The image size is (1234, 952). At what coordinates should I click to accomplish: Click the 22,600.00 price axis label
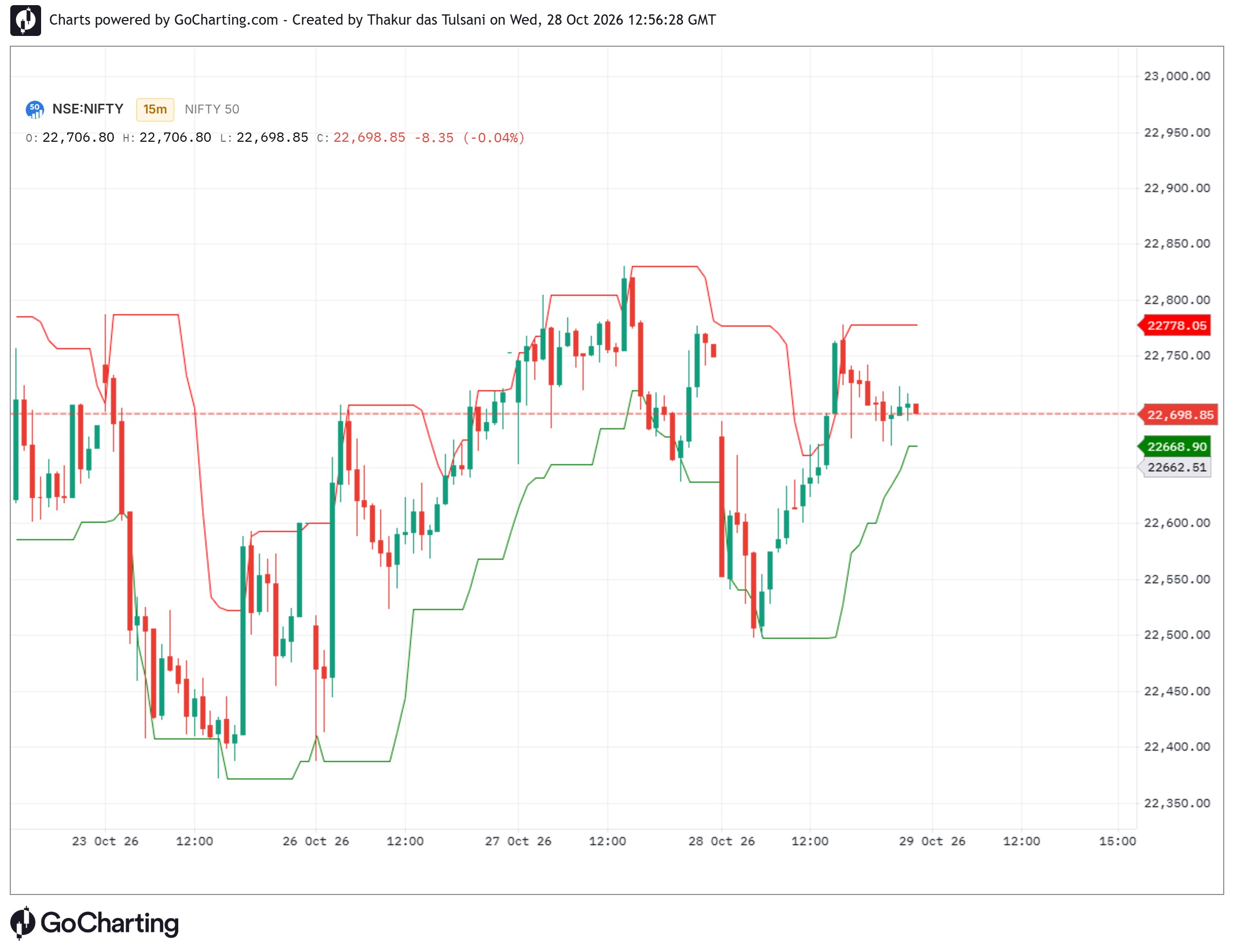1177,523
